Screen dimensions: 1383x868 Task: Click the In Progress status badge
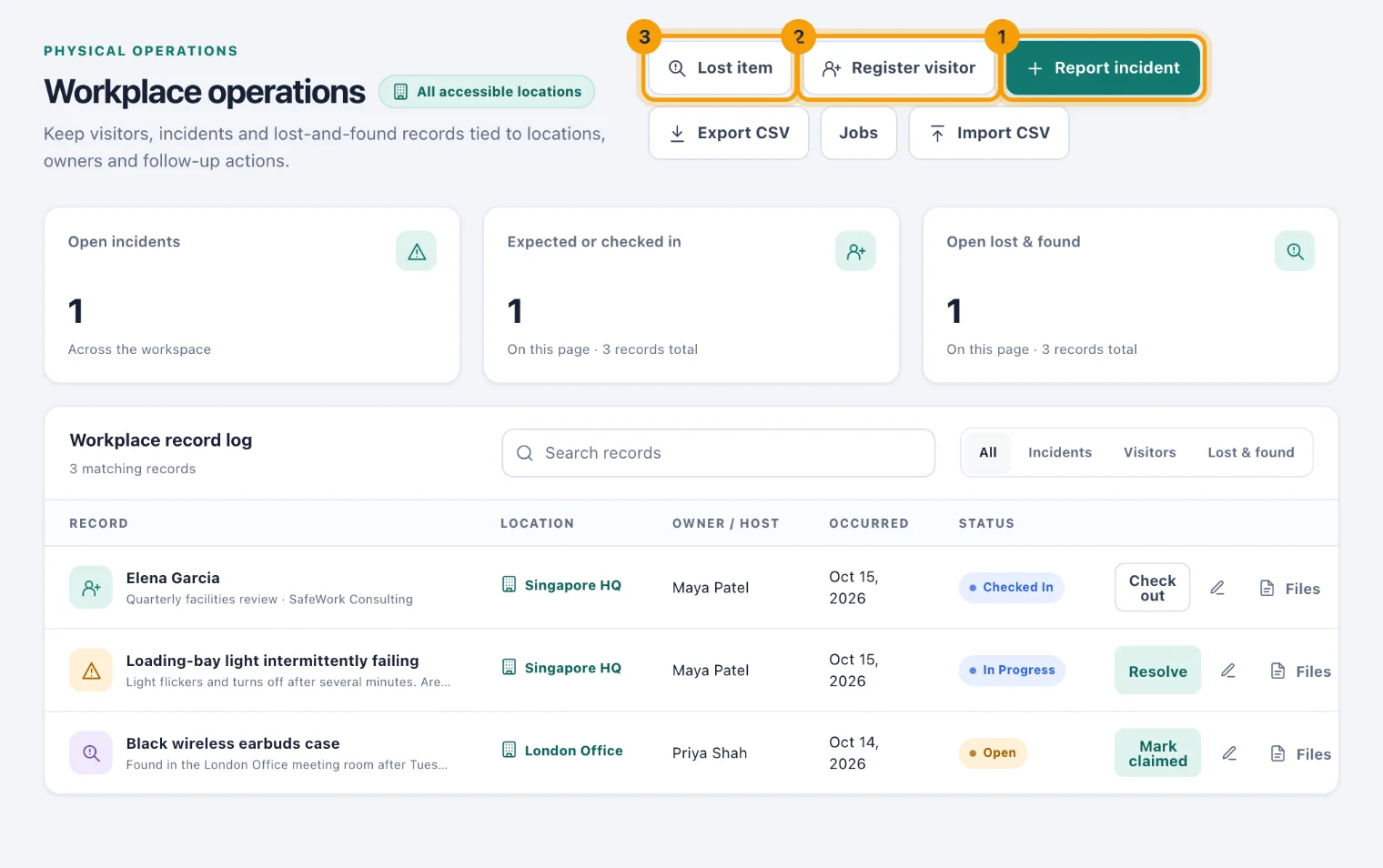(x=1012, y=671)
